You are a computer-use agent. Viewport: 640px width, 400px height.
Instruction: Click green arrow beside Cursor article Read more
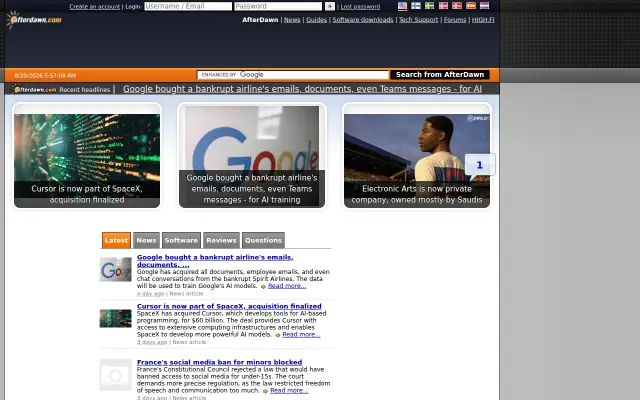tap(278, 335)
